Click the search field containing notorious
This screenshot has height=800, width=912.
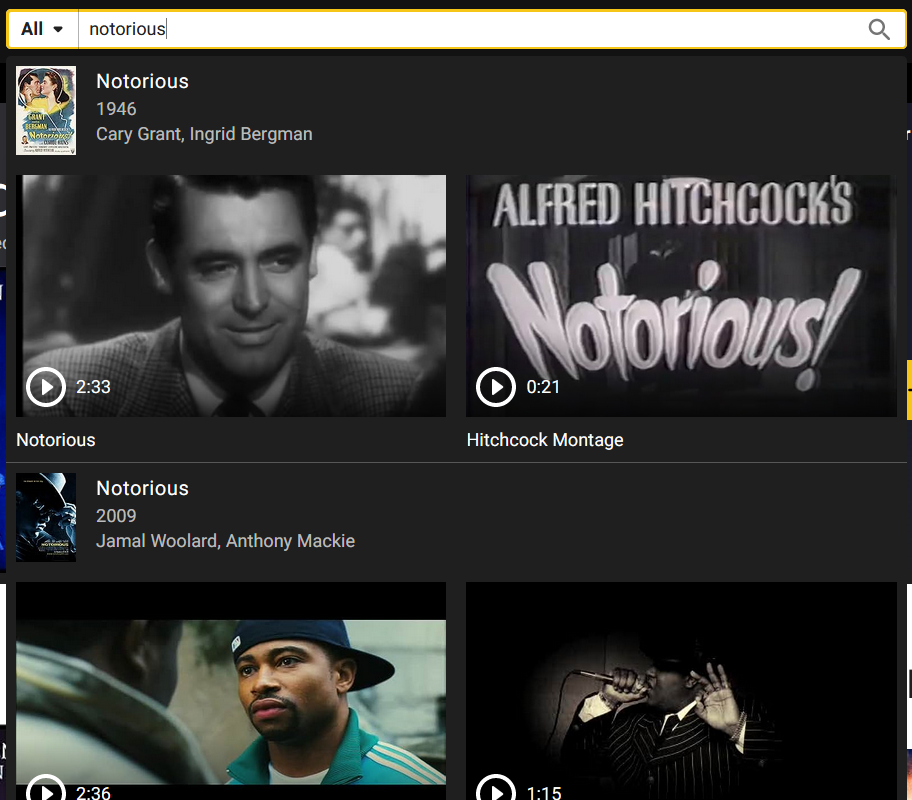[470, 29]
